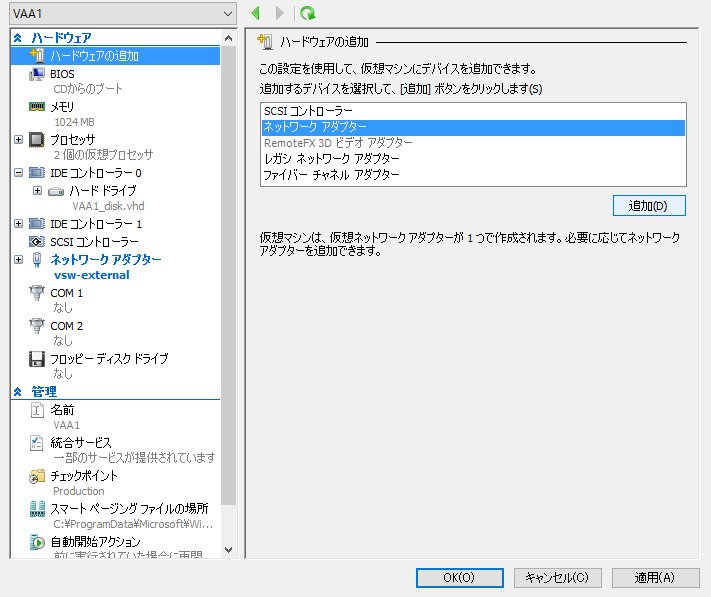711x597 pixels.
Task: Click the tree scrollbar up arrow
Action: pyautogui.click(x=229, y=38)
